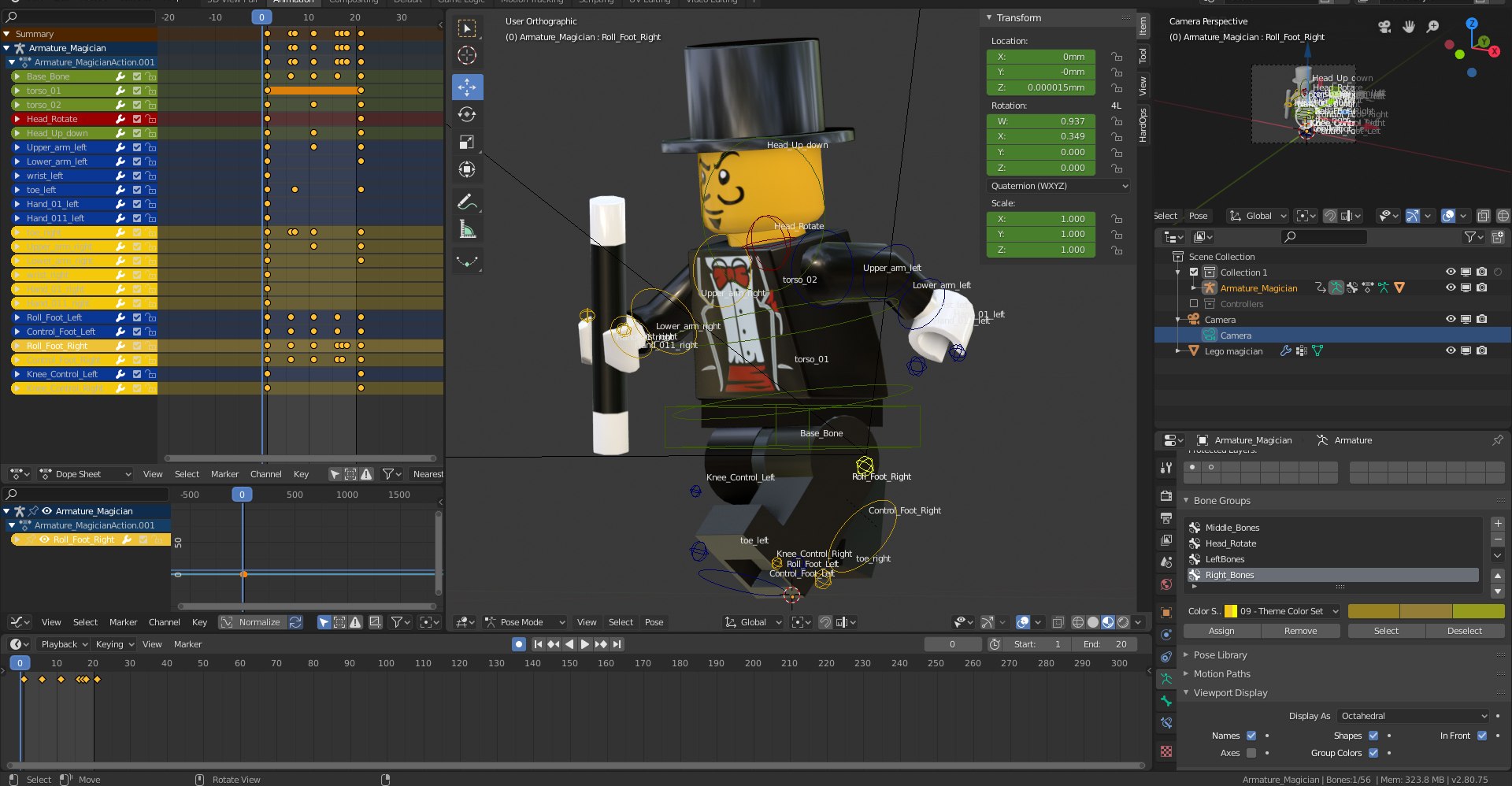Viewport: 1512px width, 786px height.
Task: Click the Deselect bone group button
Action: click(1465, 631)
